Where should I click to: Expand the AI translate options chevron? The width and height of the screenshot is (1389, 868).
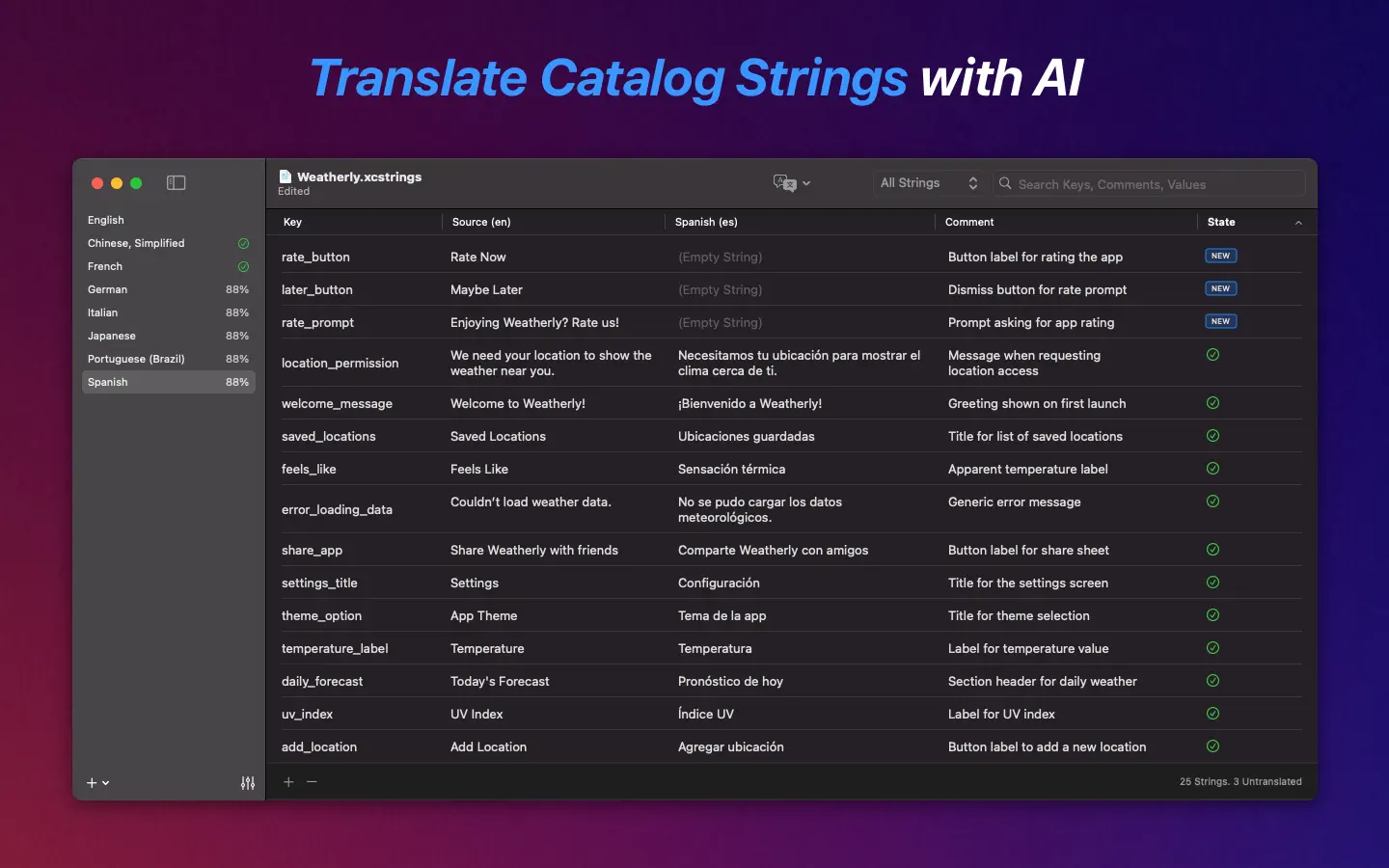pos(806,183)
